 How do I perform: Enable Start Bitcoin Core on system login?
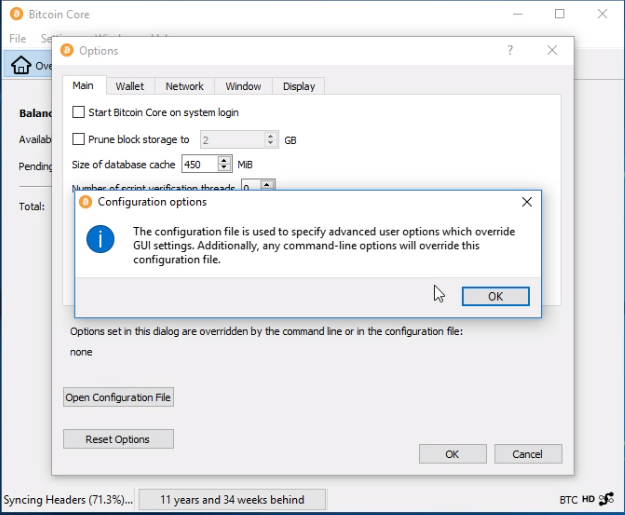(79, 112)
